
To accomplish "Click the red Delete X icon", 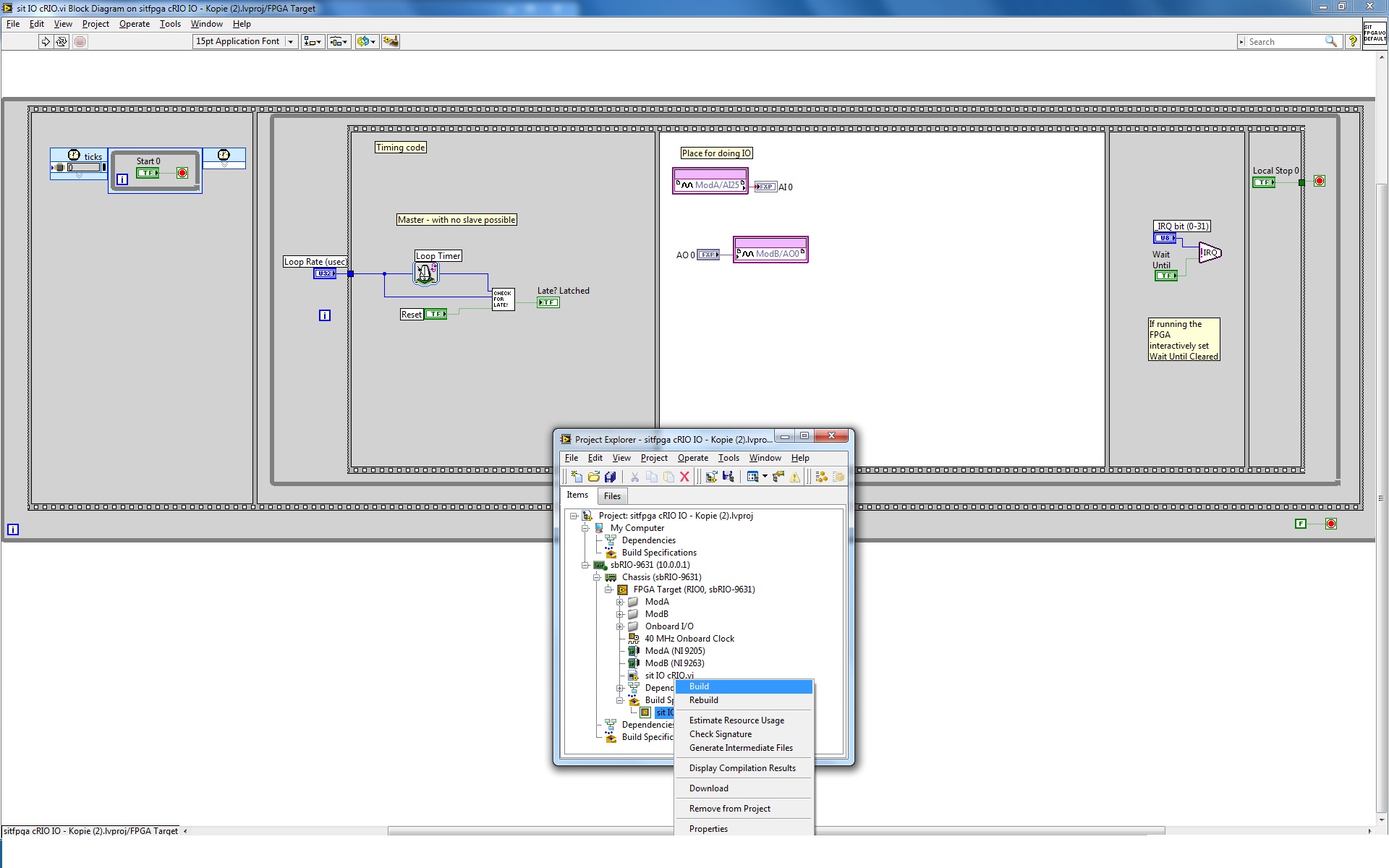I will (684, 477).
